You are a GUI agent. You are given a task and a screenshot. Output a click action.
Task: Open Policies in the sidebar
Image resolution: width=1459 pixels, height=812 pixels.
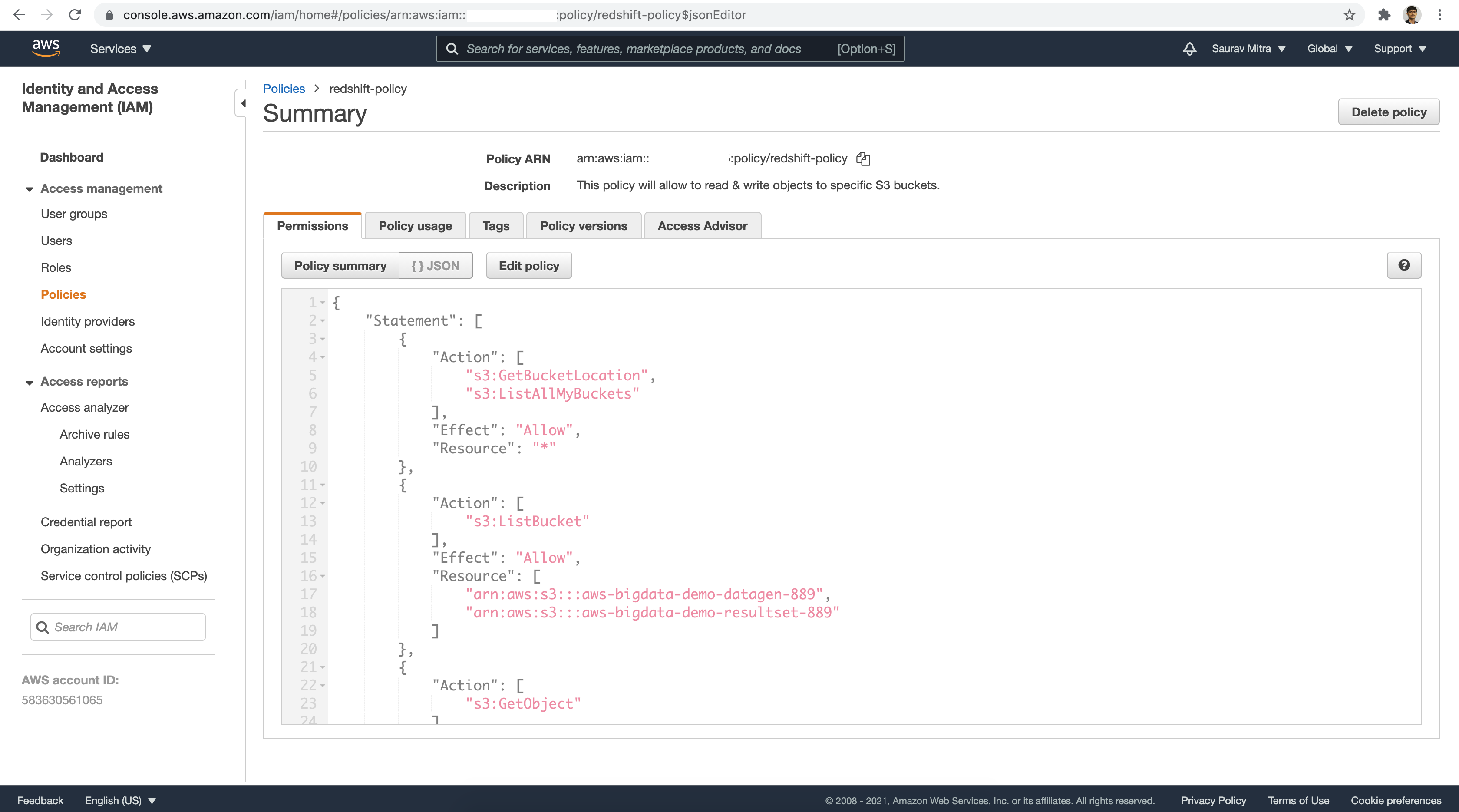(63, 294)
